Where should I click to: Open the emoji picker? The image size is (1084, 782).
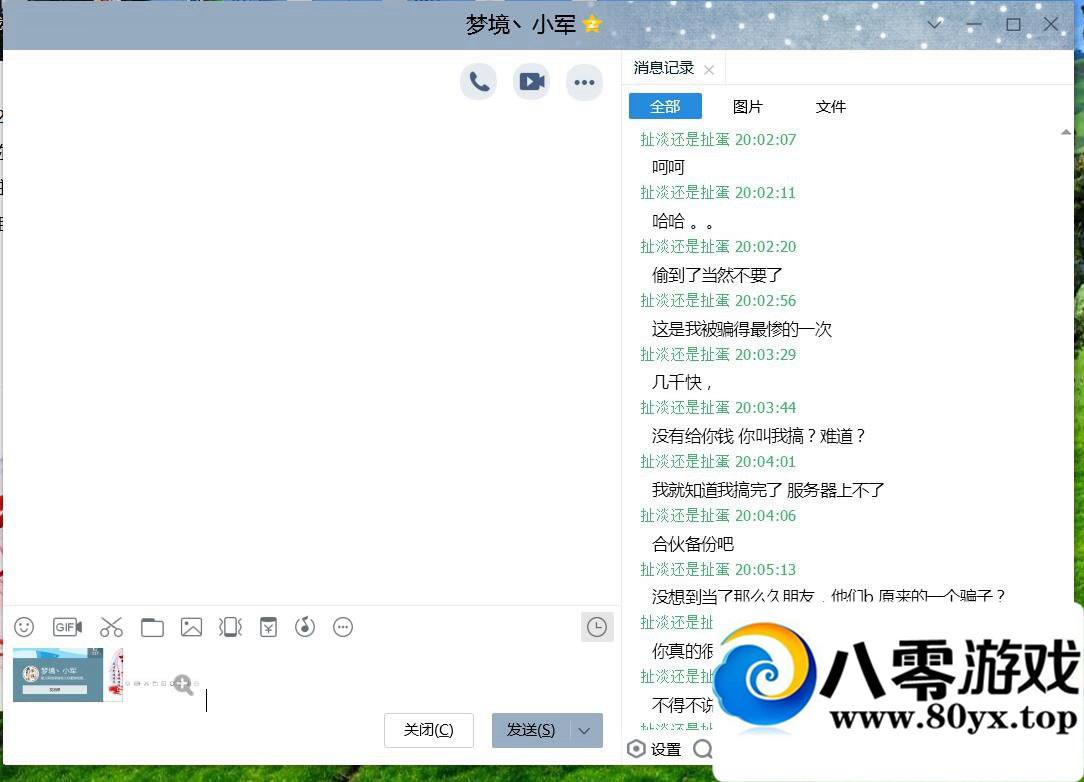click(x=24, y=627)
